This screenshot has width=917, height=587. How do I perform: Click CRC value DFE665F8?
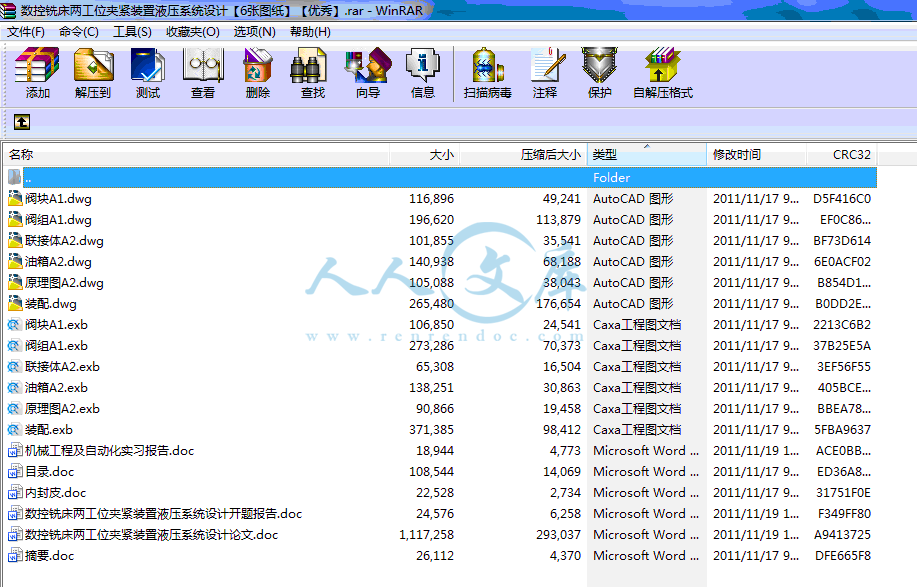843,556
